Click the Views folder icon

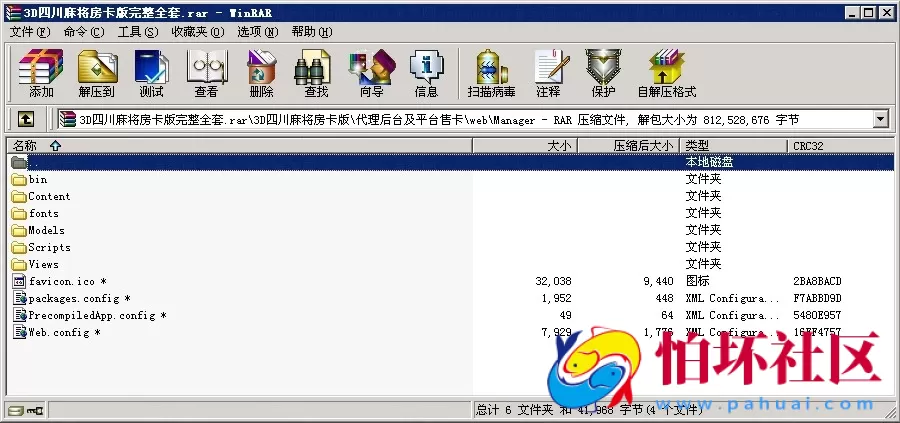point(19,265)
